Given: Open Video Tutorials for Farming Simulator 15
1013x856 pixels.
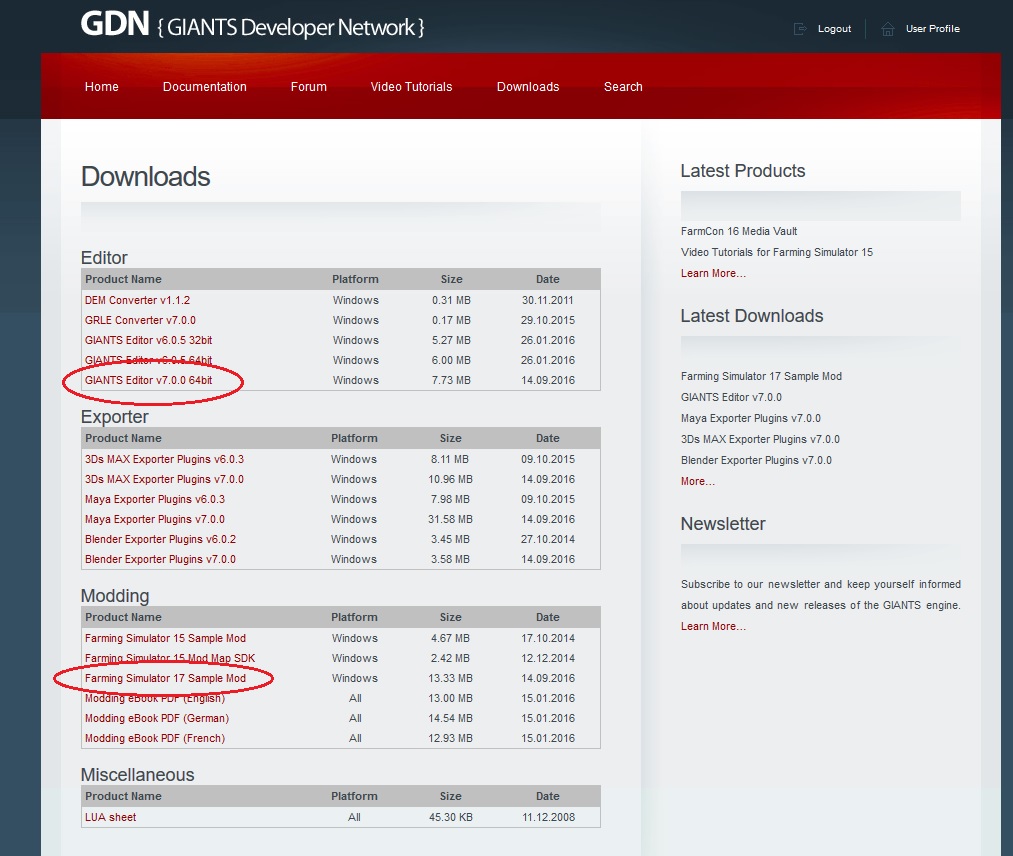Looking at the screenshot, I should (x=777, y=252).
